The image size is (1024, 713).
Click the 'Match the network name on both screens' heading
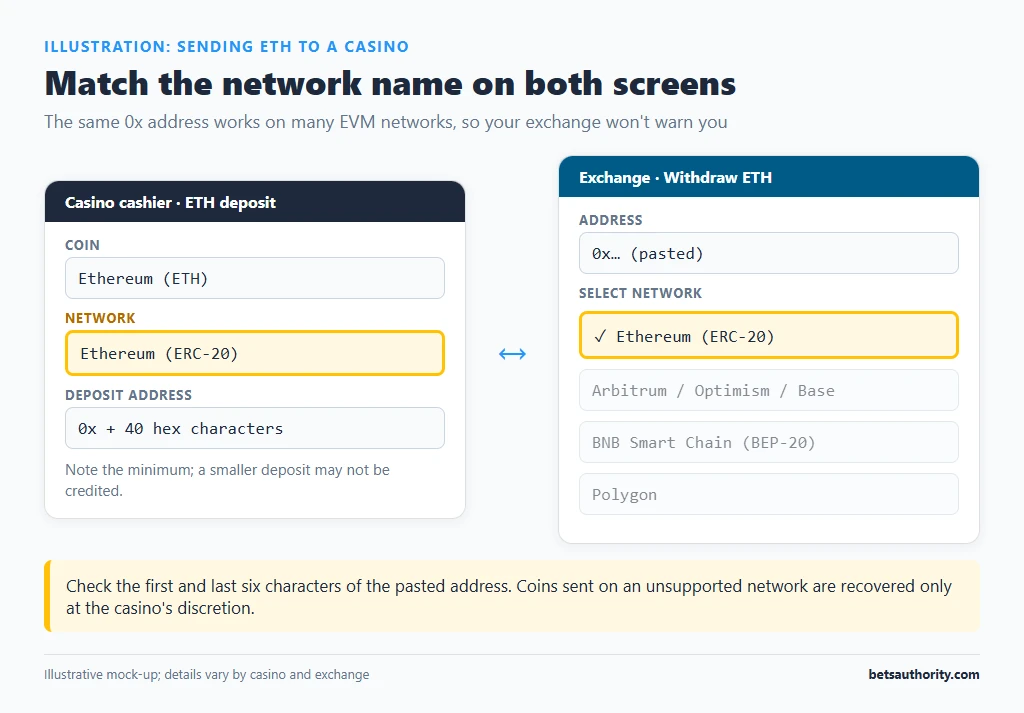point(390,84)
